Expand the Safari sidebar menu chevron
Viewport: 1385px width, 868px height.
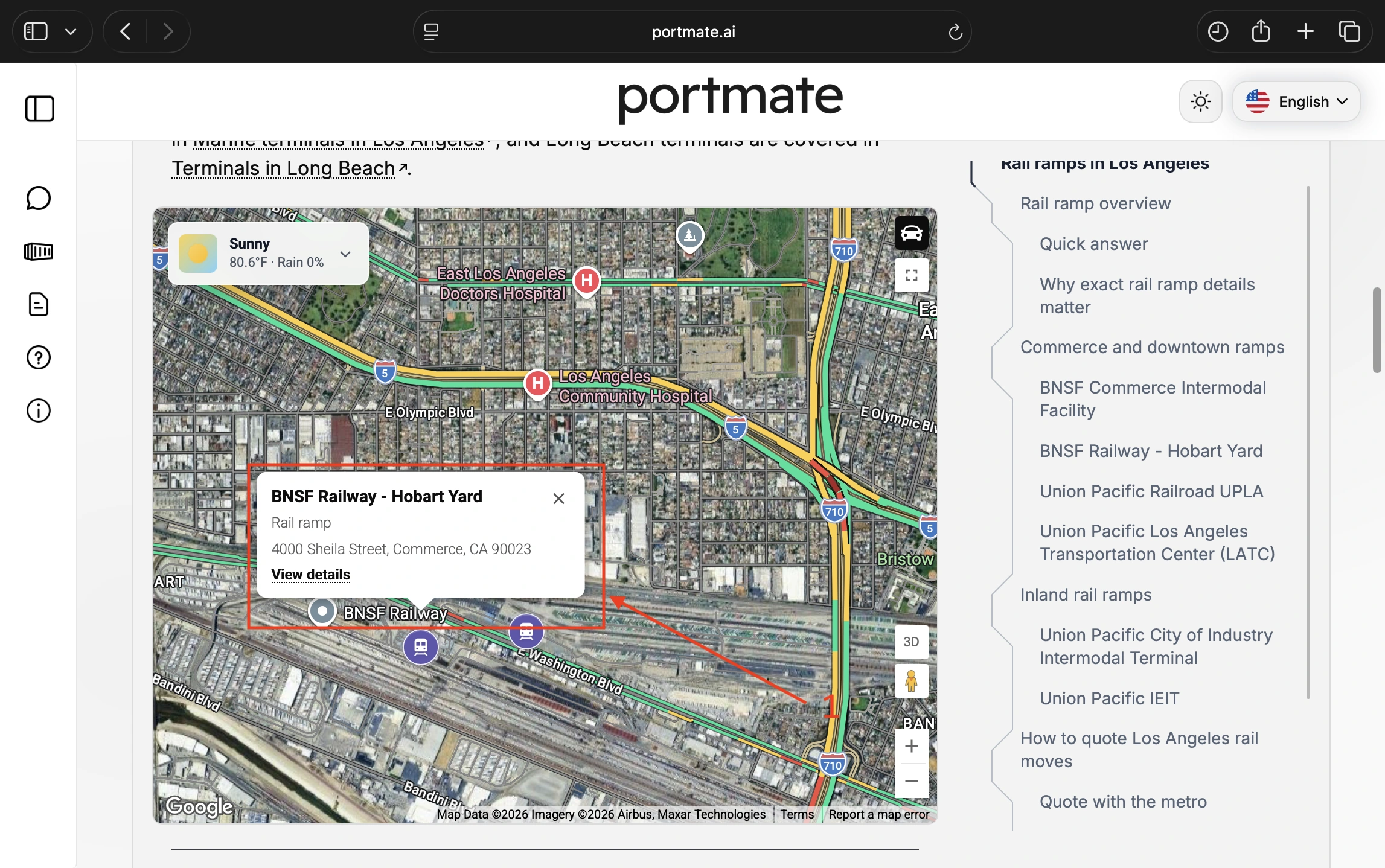pos(71,31)
